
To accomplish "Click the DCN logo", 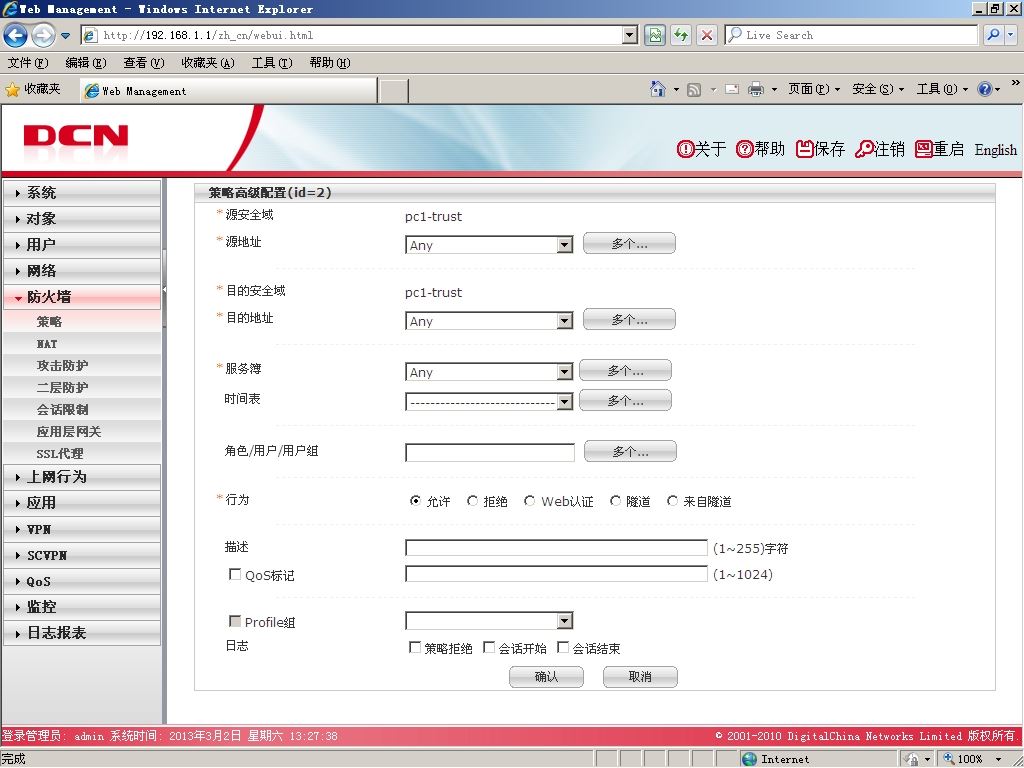I will coord(76,136).
